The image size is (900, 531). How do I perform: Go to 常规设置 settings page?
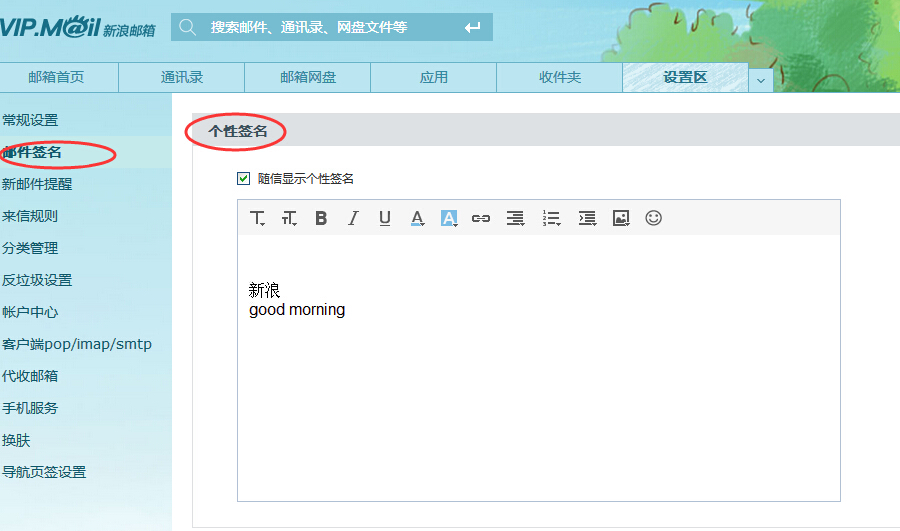[30, 120]
